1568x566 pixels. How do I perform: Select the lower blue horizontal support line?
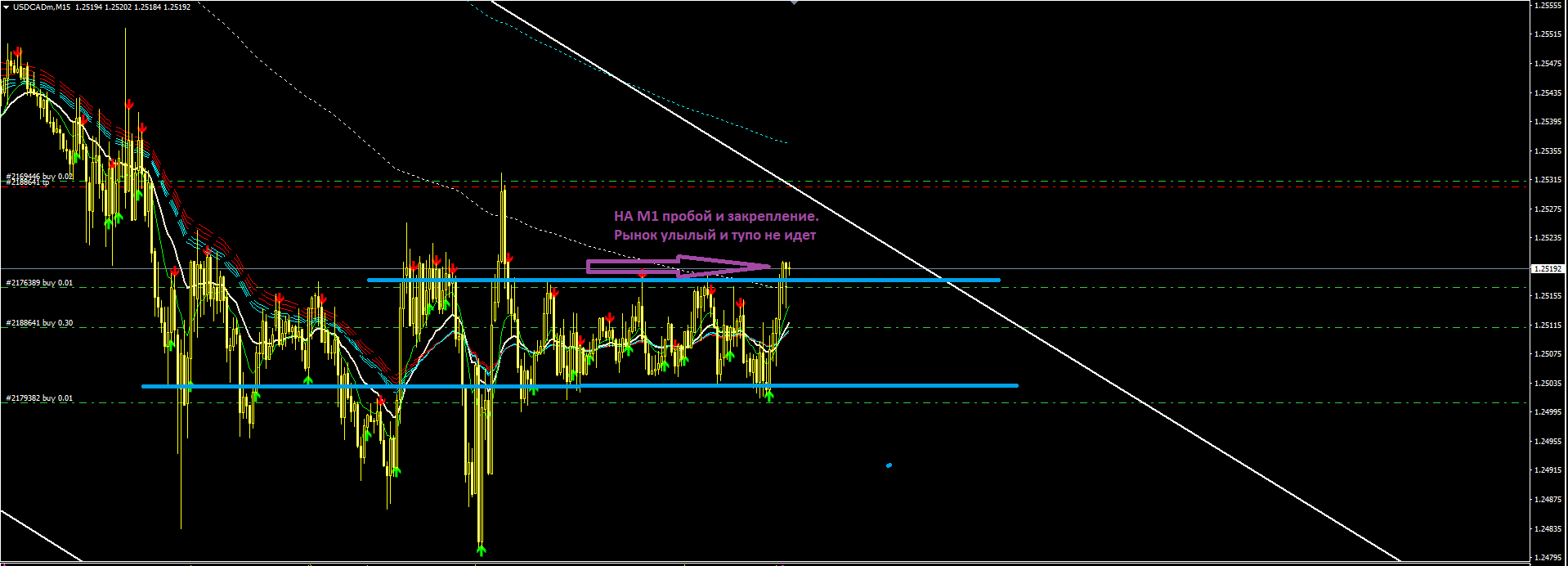580,385
